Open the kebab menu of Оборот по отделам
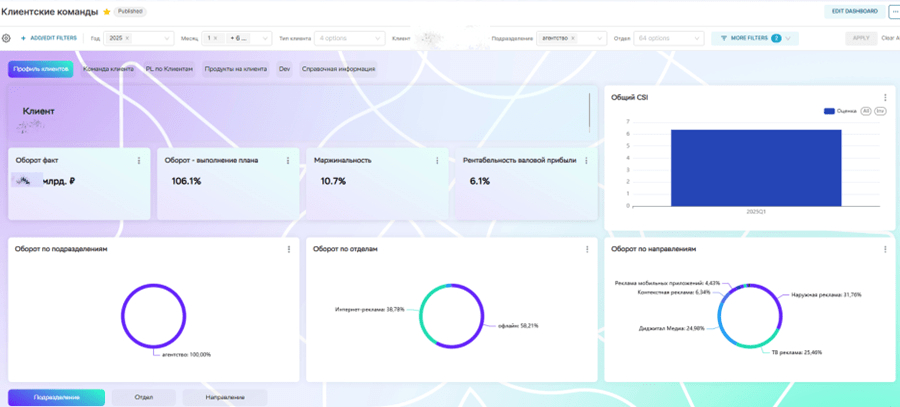900x407 pixels. tap(587, 249)
